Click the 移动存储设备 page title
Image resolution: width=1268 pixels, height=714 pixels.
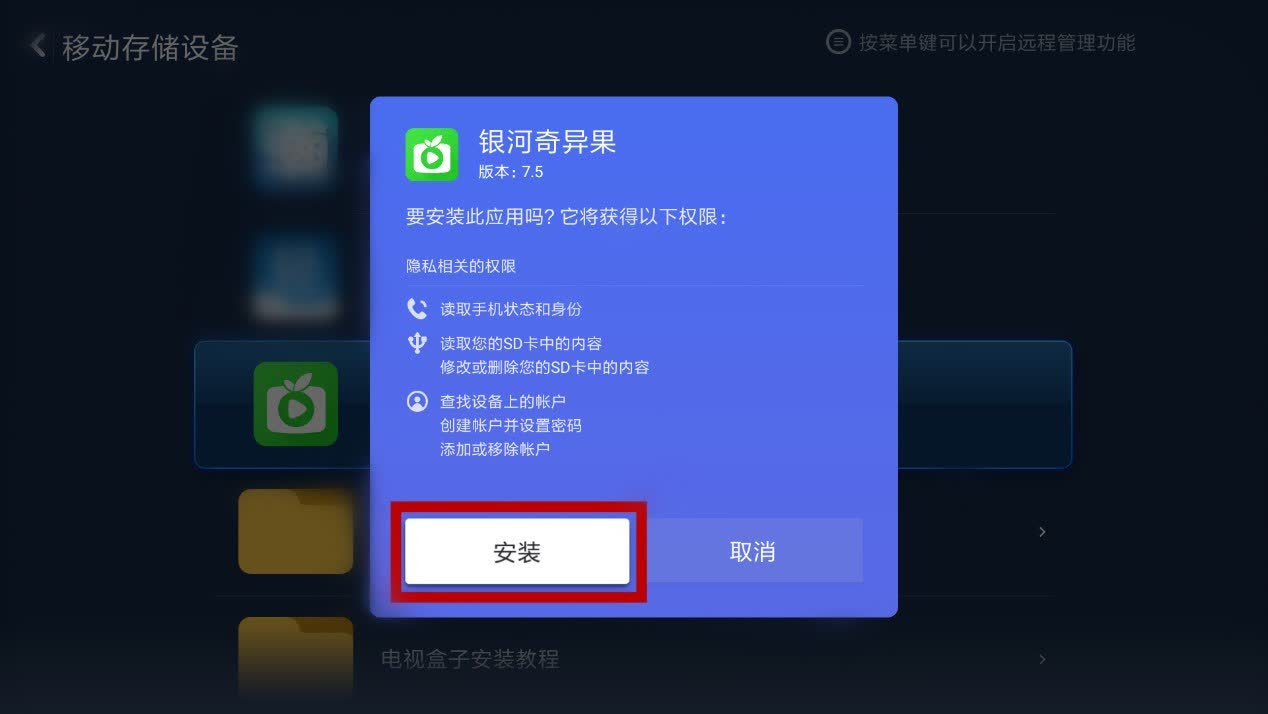(150, 47)
